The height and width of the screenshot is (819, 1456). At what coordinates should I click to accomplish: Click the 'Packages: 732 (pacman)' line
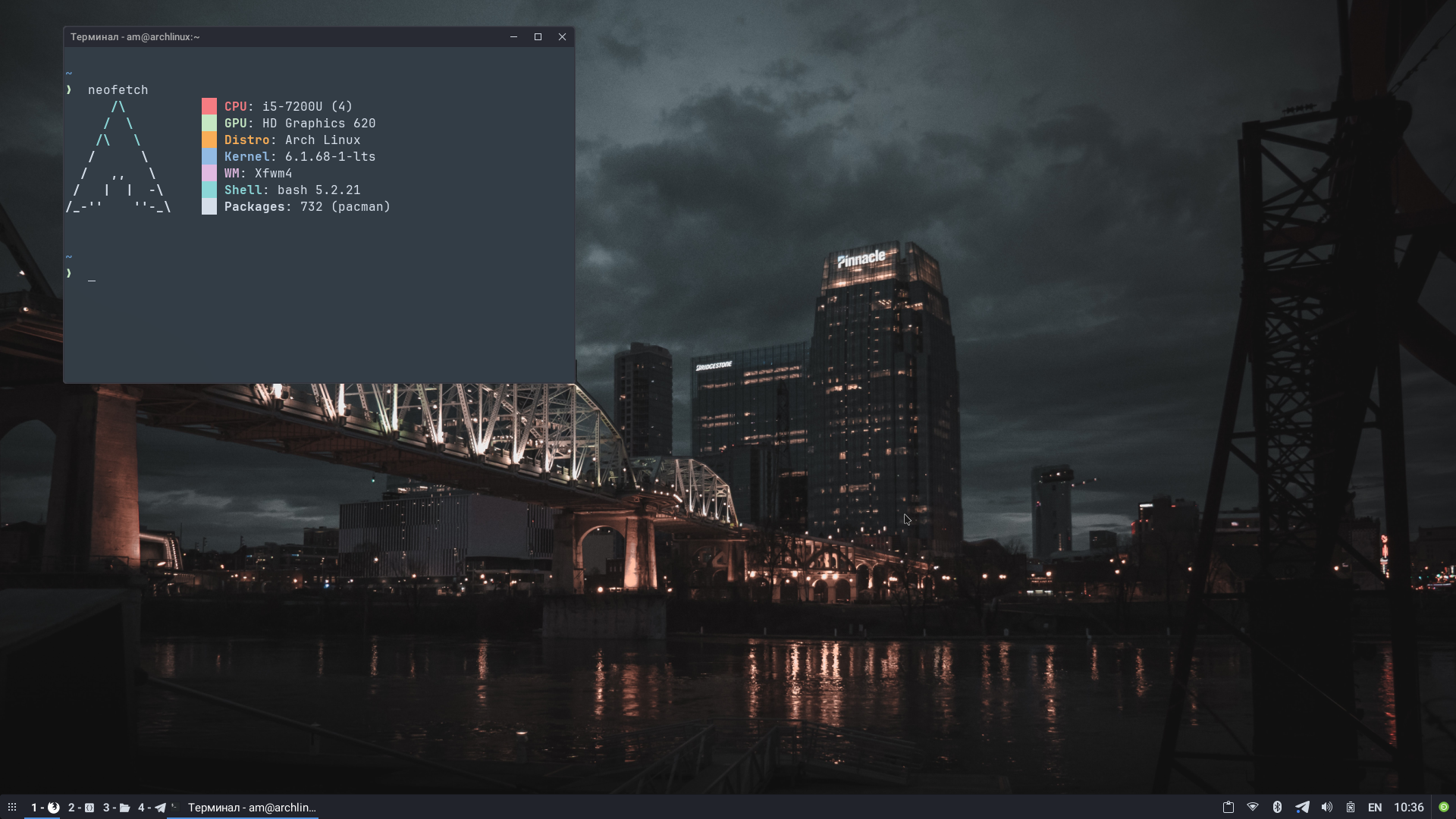(307, 206)
